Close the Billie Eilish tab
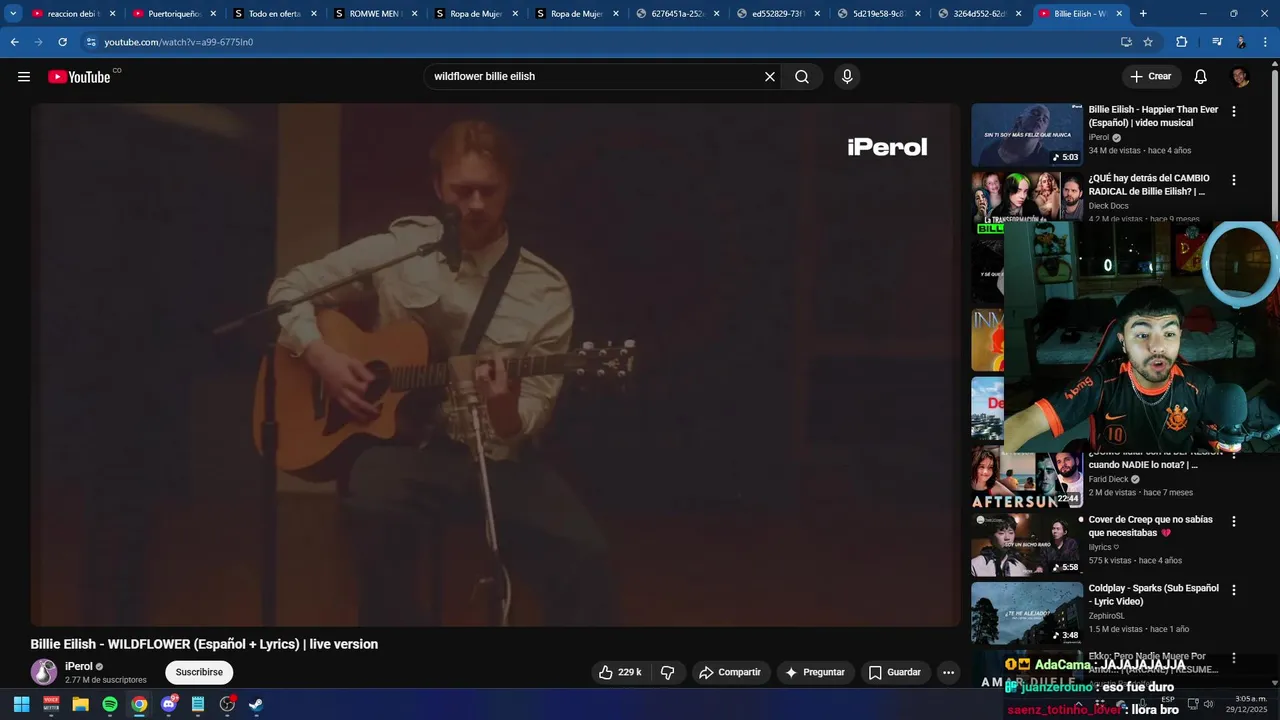This screenshot has width=1280, height=720. click(x=1119, y=14)
